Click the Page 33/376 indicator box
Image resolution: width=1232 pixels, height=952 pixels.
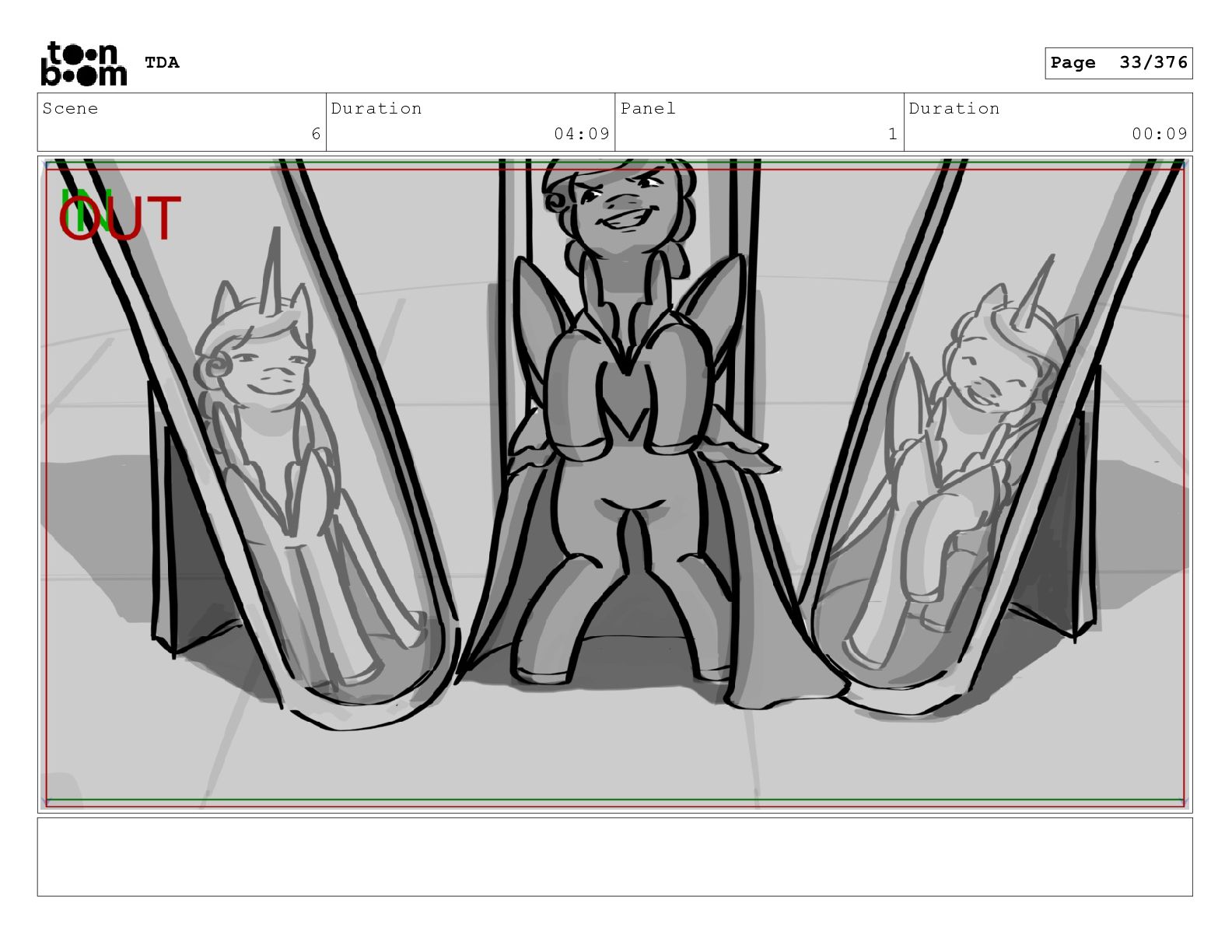(x=1118, y=63)
